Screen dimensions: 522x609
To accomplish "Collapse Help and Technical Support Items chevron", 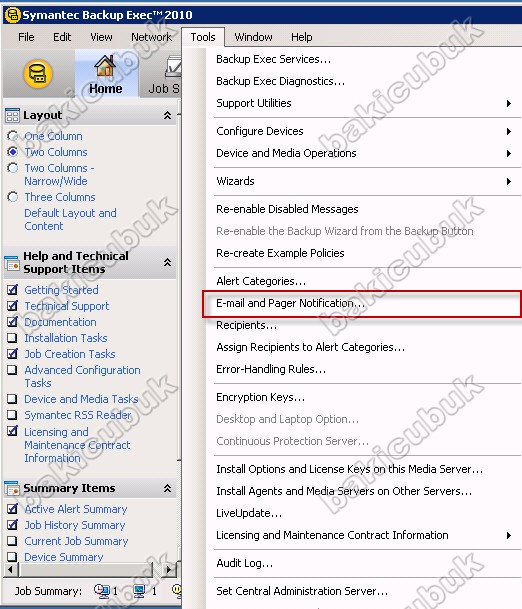I will click(167, 263).
